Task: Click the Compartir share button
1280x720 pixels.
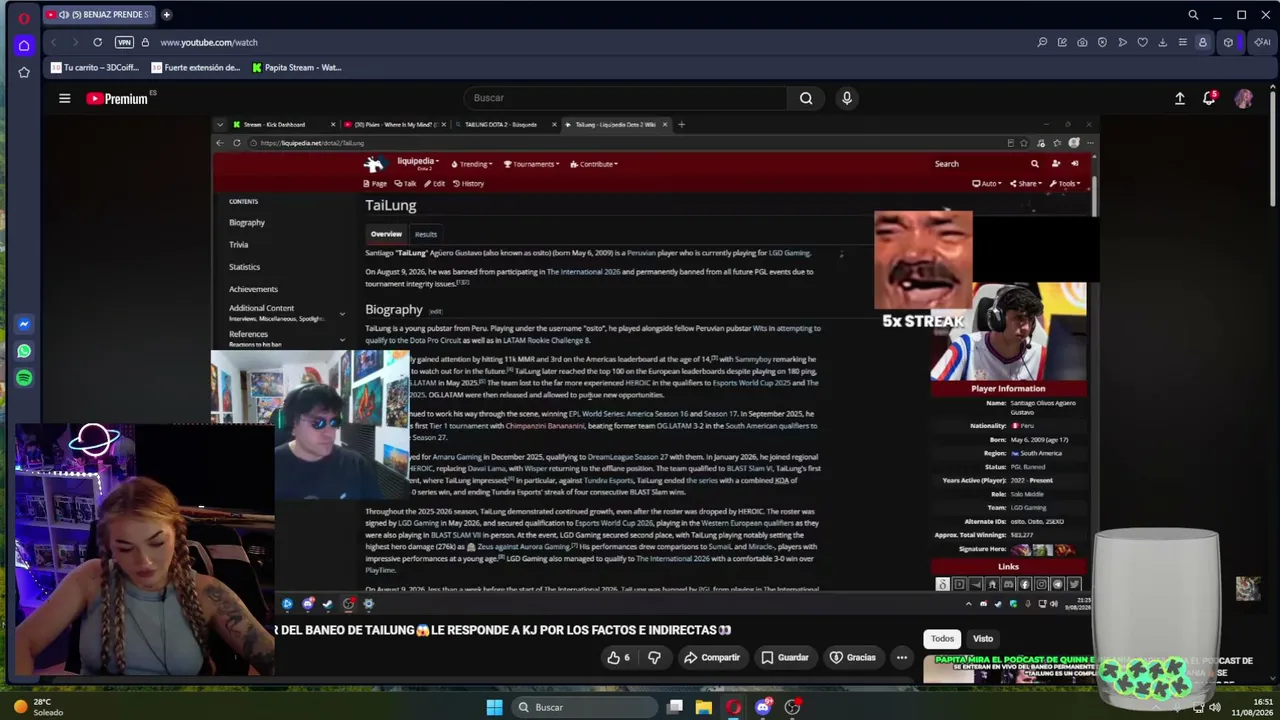Action: click(x=712, y=657)
